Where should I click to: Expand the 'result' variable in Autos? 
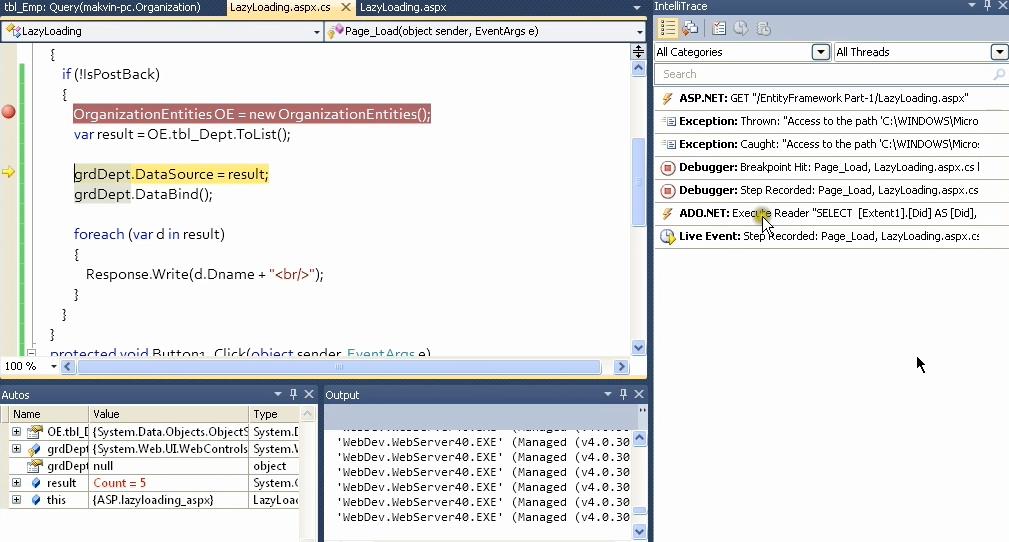pos(16,483)
